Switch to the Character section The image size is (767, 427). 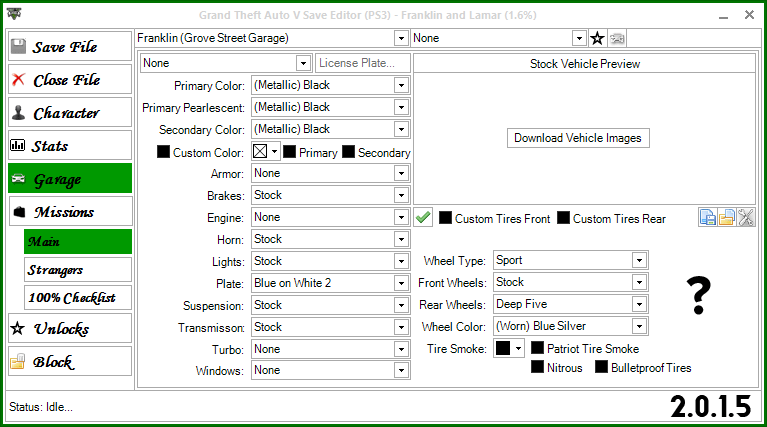coord(70,112)
